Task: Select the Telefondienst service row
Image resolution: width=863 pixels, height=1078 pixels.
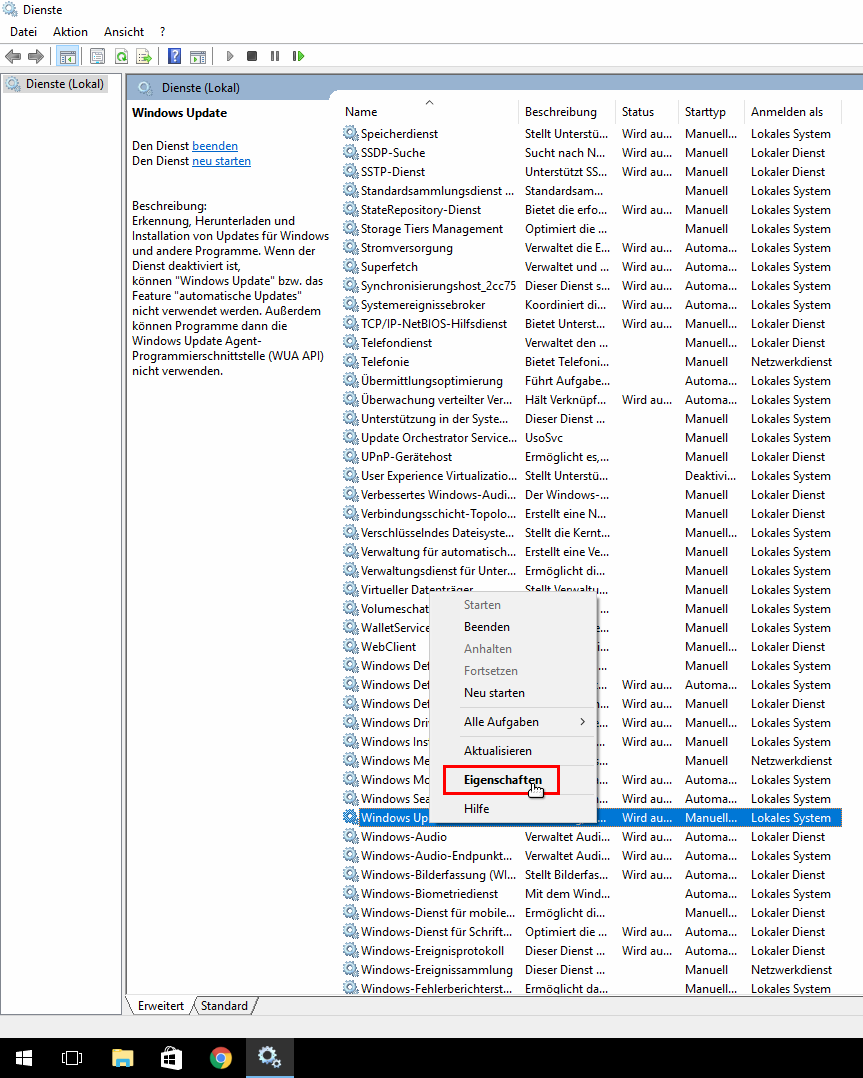Action: pyautogui.click(x=591, y=342)
